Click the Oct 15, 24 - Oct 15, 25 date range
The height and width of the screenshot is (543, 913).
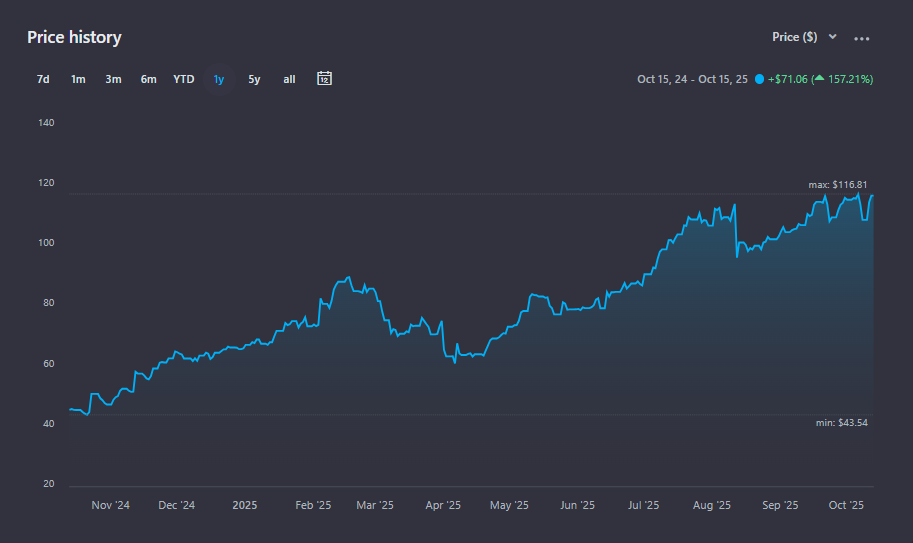coord(692,79)
